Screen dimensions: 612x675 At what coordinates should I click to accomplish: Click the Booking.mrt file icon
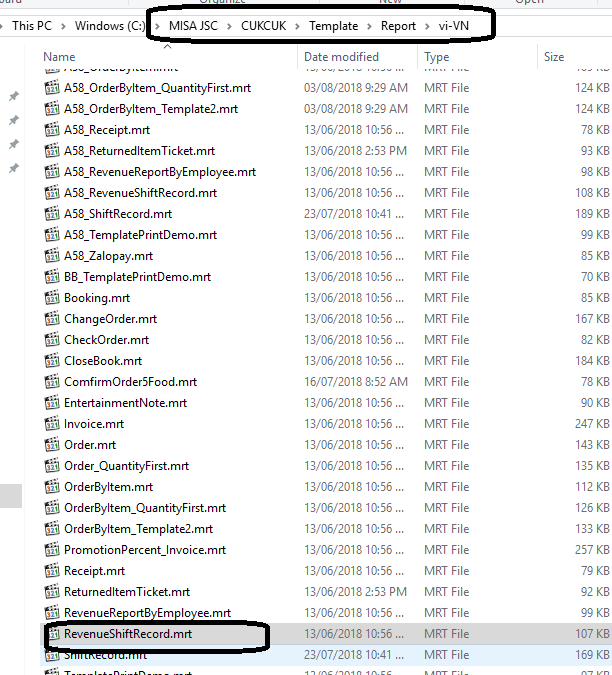[52, 297]
